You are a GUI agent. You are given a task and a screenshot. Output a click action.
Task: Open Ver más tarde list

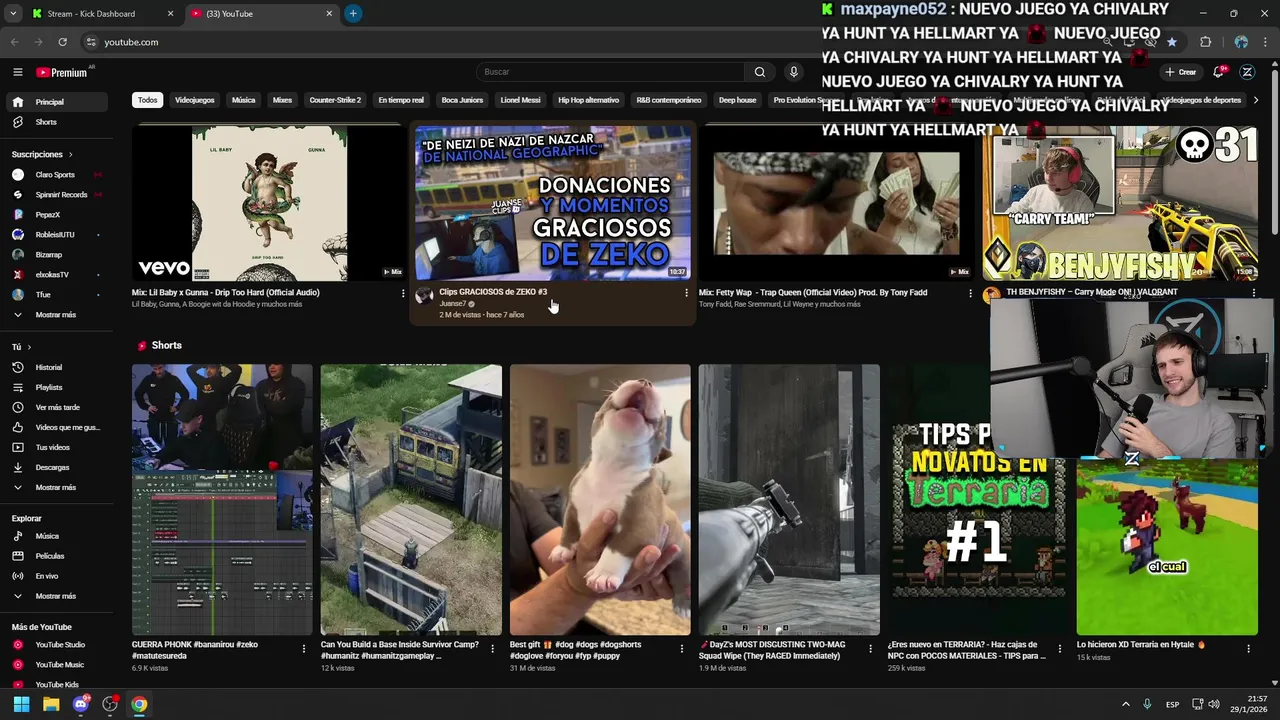pyautogui.click(x=58, y=407)
